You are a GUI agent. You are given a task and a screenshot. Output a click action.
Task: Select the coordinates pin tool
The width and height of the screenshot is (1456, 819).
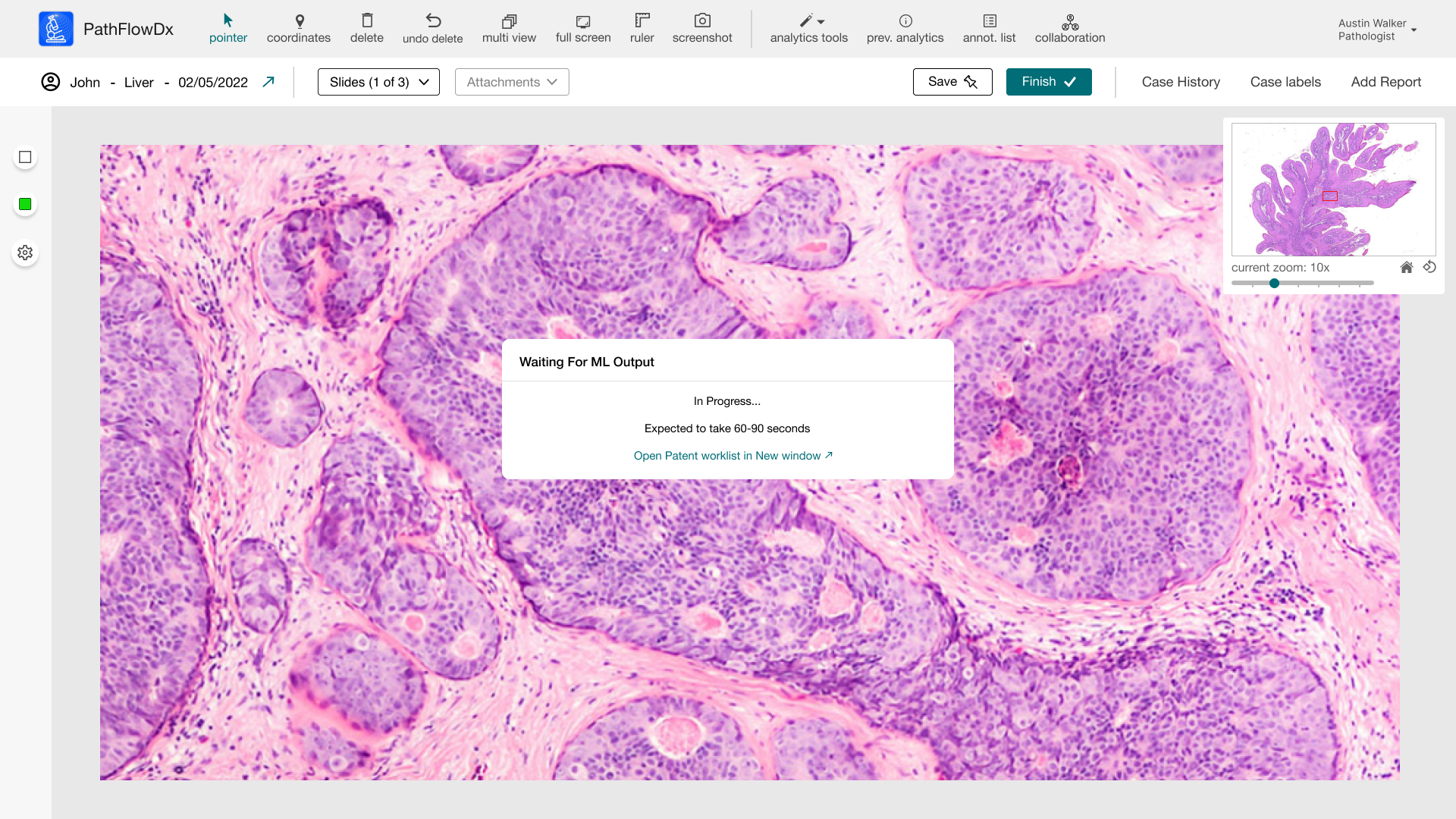click(x=299, y=28)
